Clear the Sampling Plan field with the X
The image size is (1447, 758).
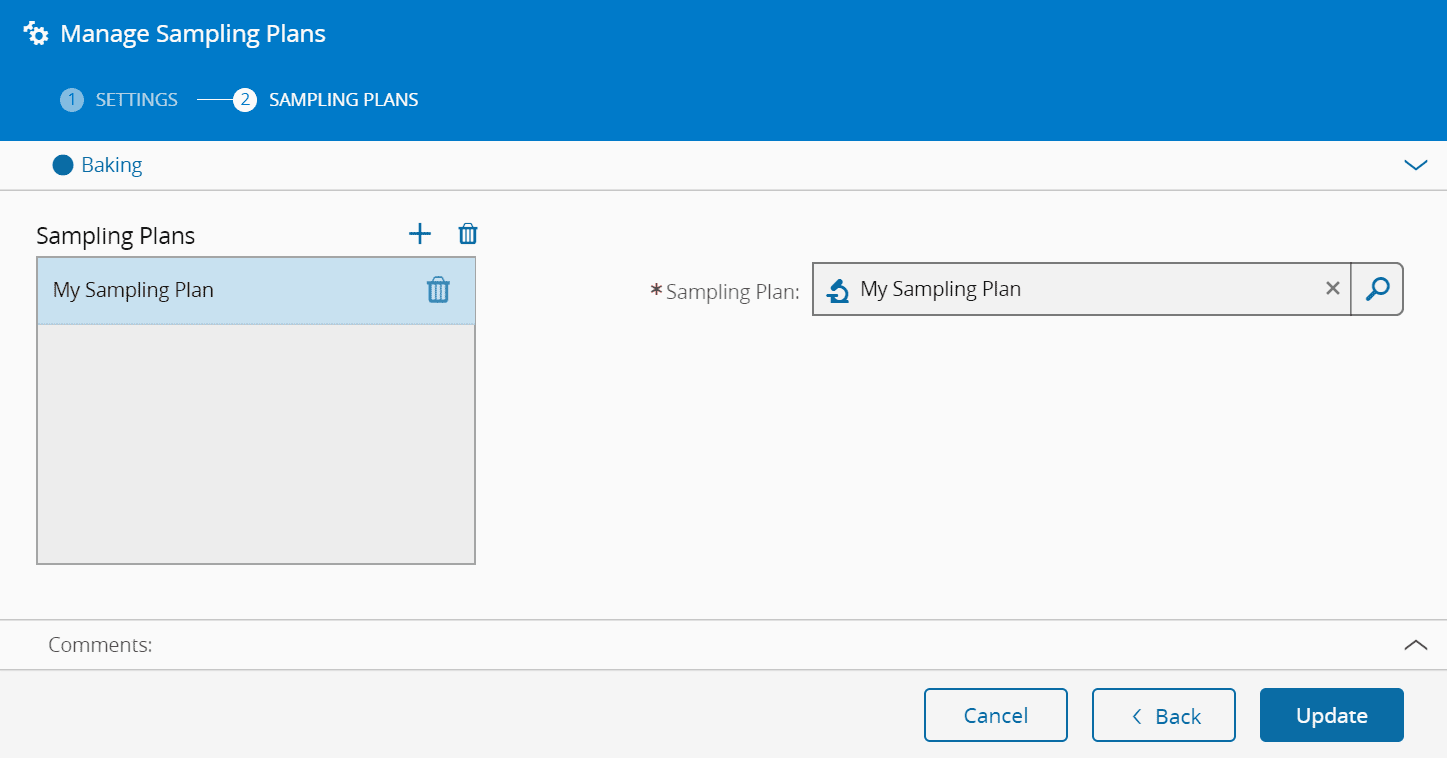point(1332,289)
